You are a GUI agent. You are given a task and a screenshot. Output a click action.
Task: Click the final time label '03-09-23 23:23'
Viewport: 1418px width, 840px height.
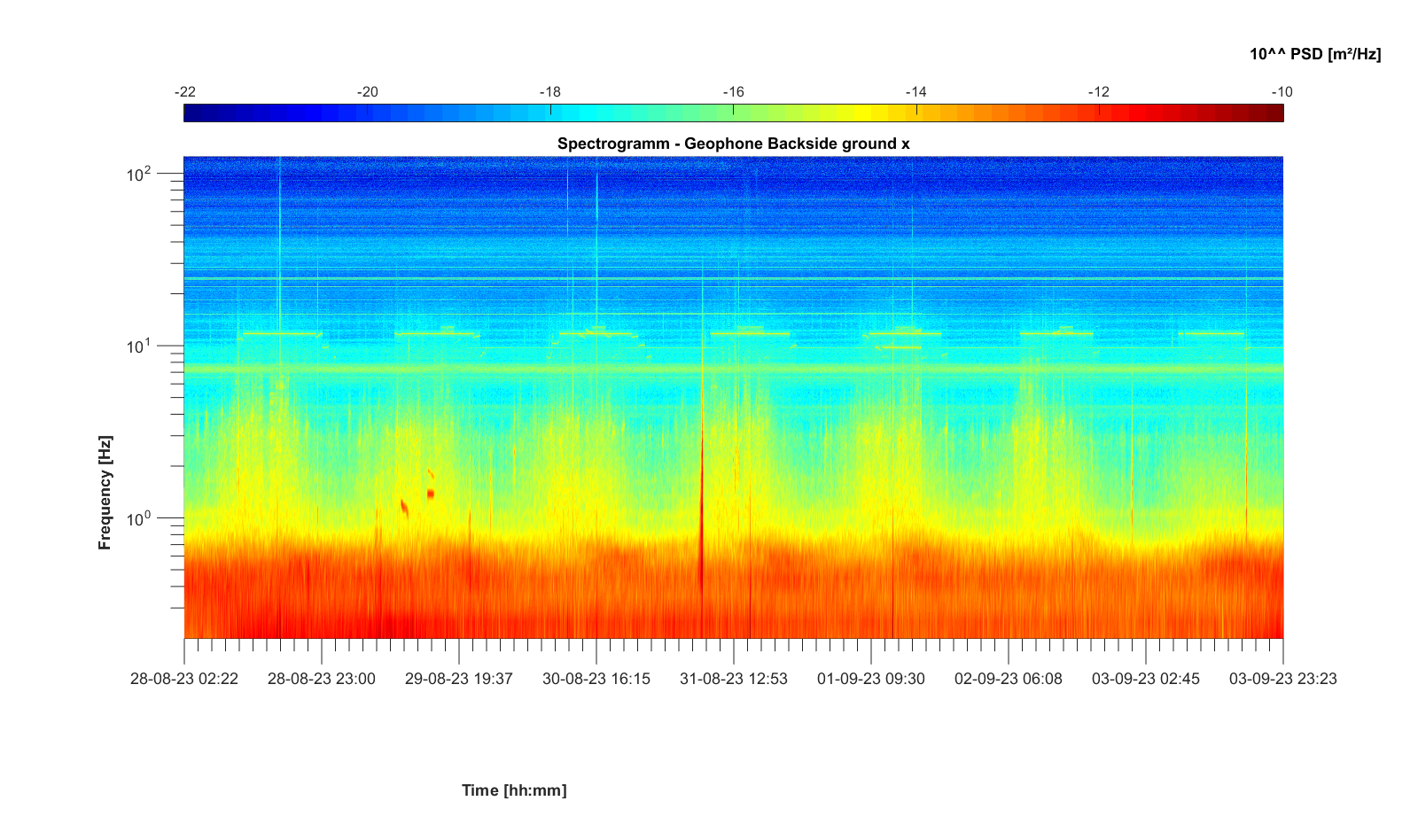click(x=1282, y=679)
